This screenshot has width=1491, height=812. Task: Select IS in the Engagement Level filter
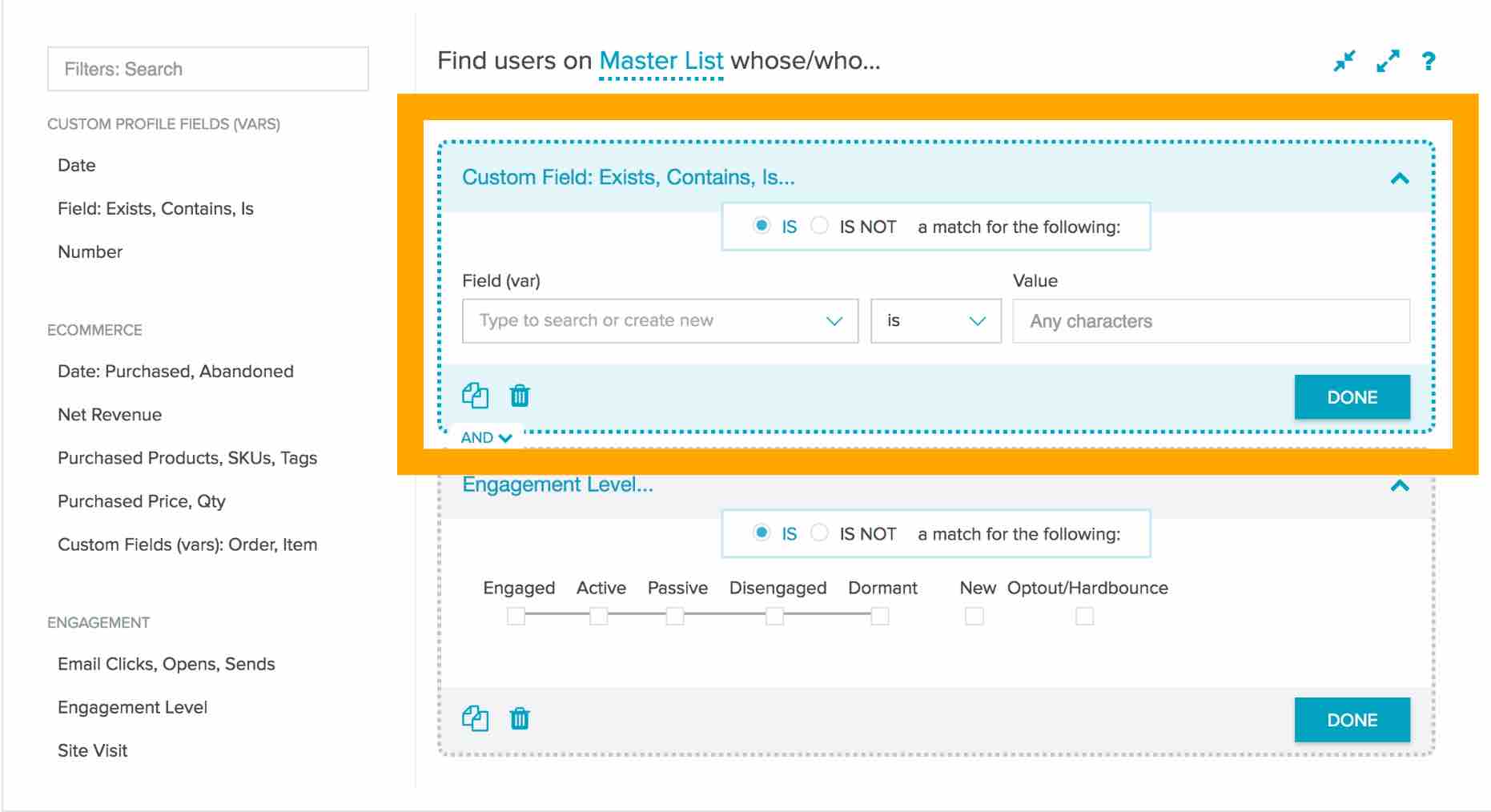click(761, 533)
